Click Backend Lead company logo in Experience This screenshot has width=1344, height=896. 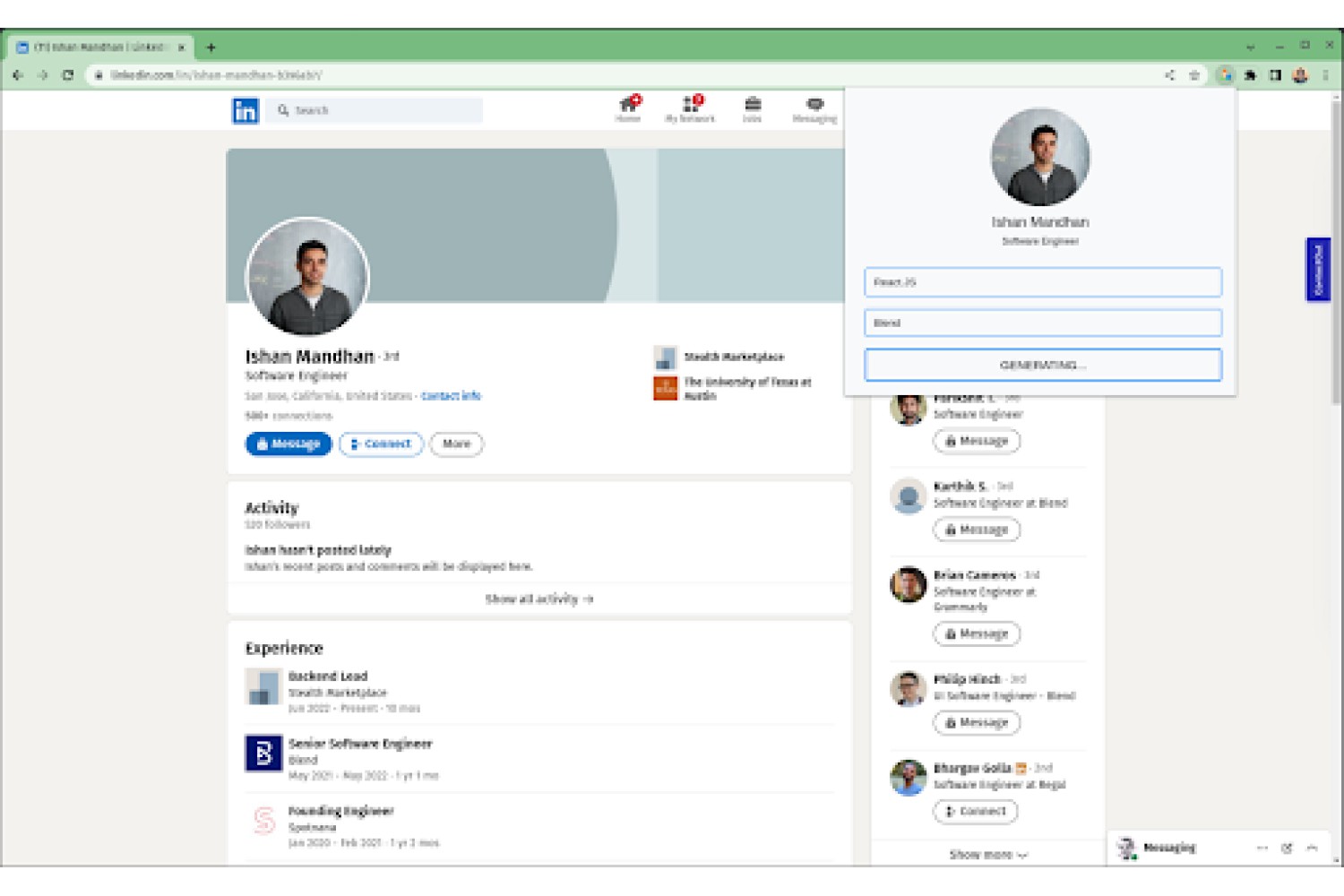tap(263, 686)
